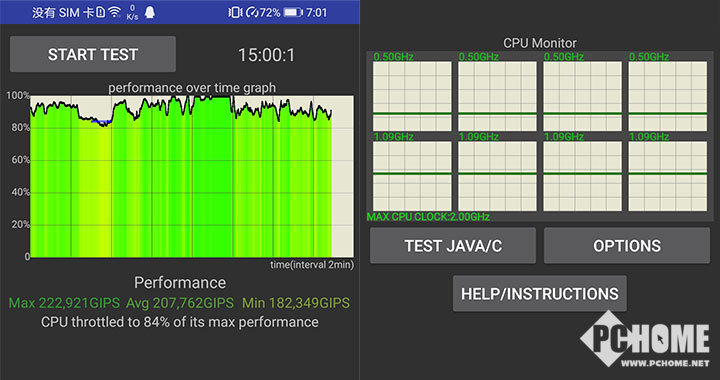
Task: Click the PCHOME watermark logo
Action: coord(645,339)
